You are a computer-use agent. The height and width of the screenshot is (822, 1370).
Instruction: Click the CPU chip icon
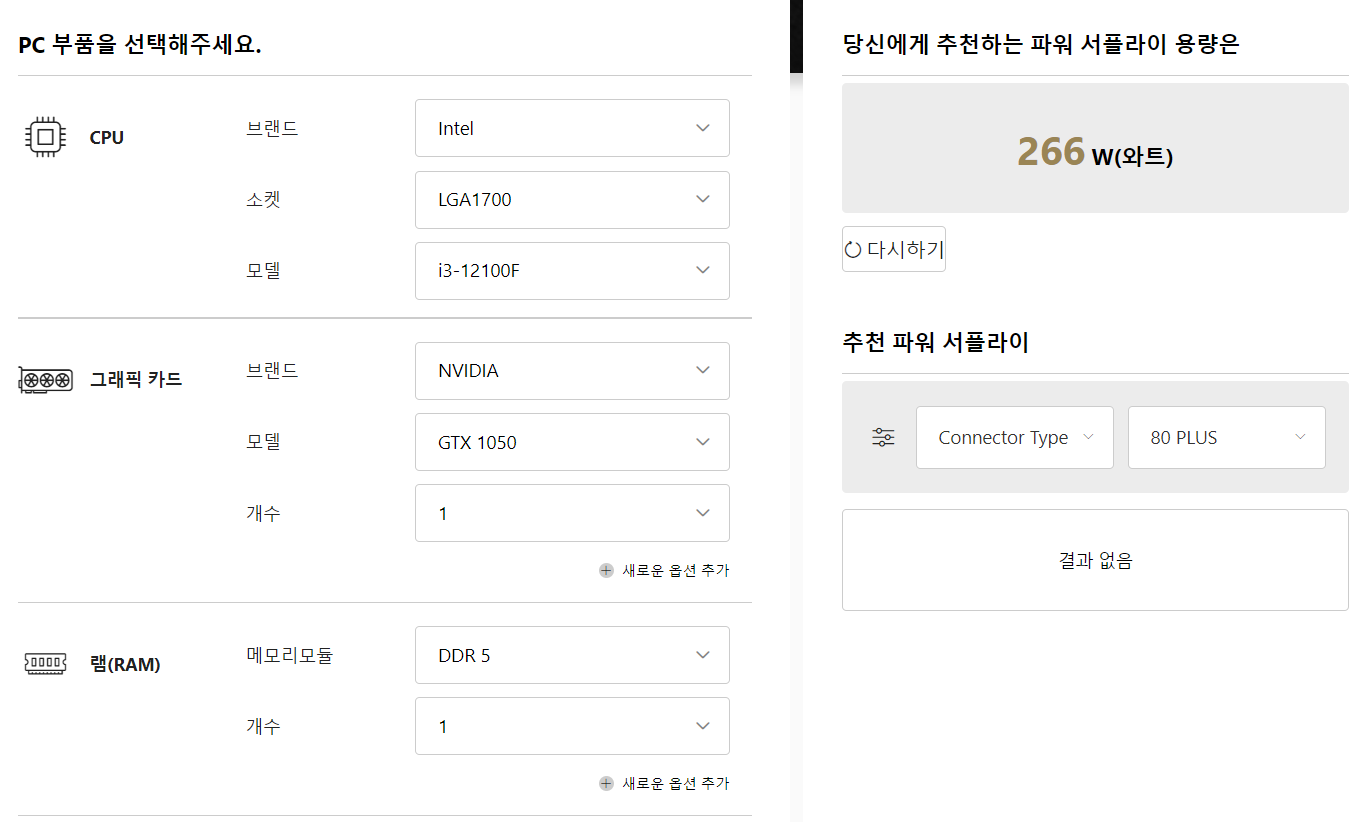[x=45, y=136]
